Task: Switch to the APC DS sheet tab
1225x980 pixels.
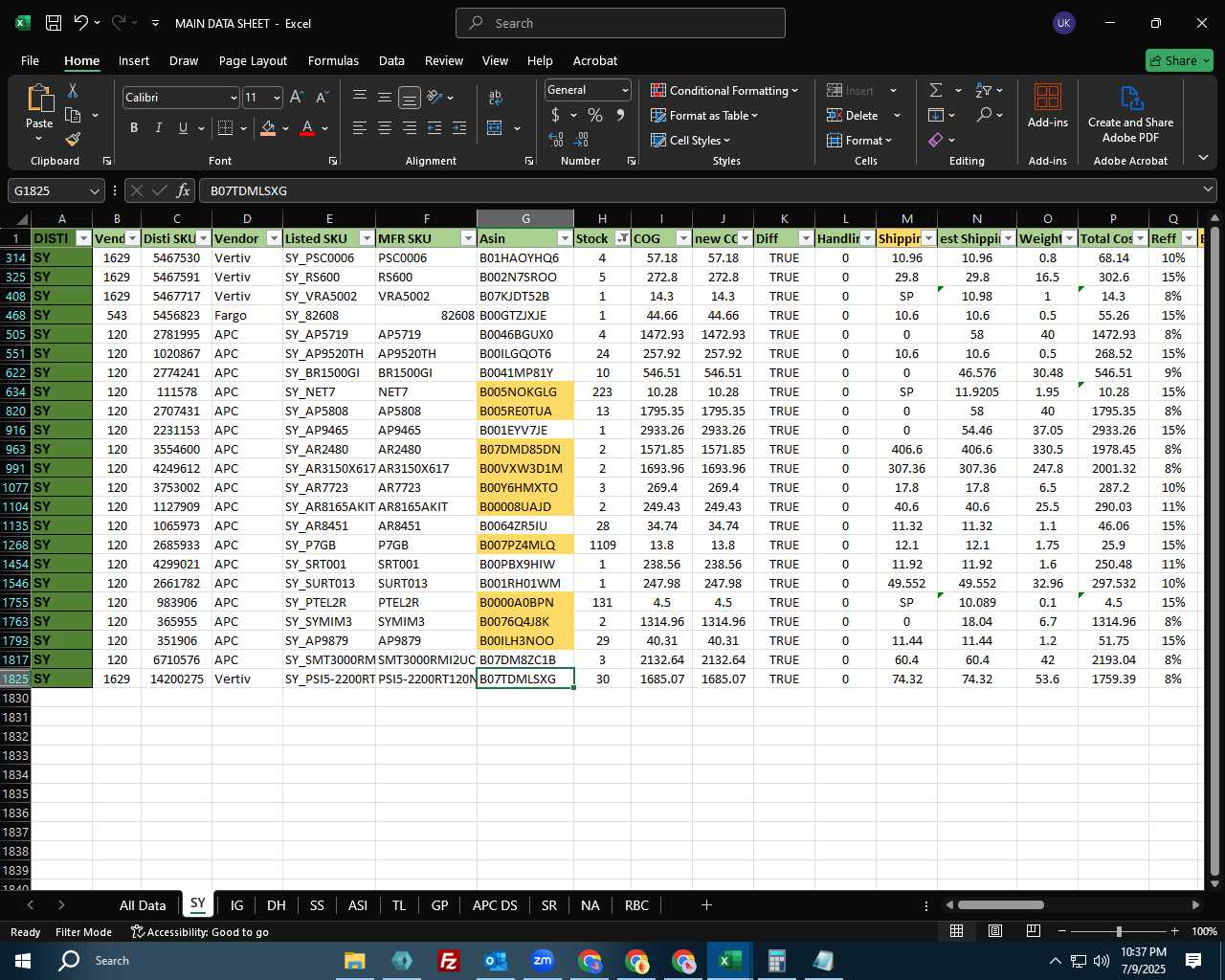Action: pyautogui.click(x=495, y=905)
